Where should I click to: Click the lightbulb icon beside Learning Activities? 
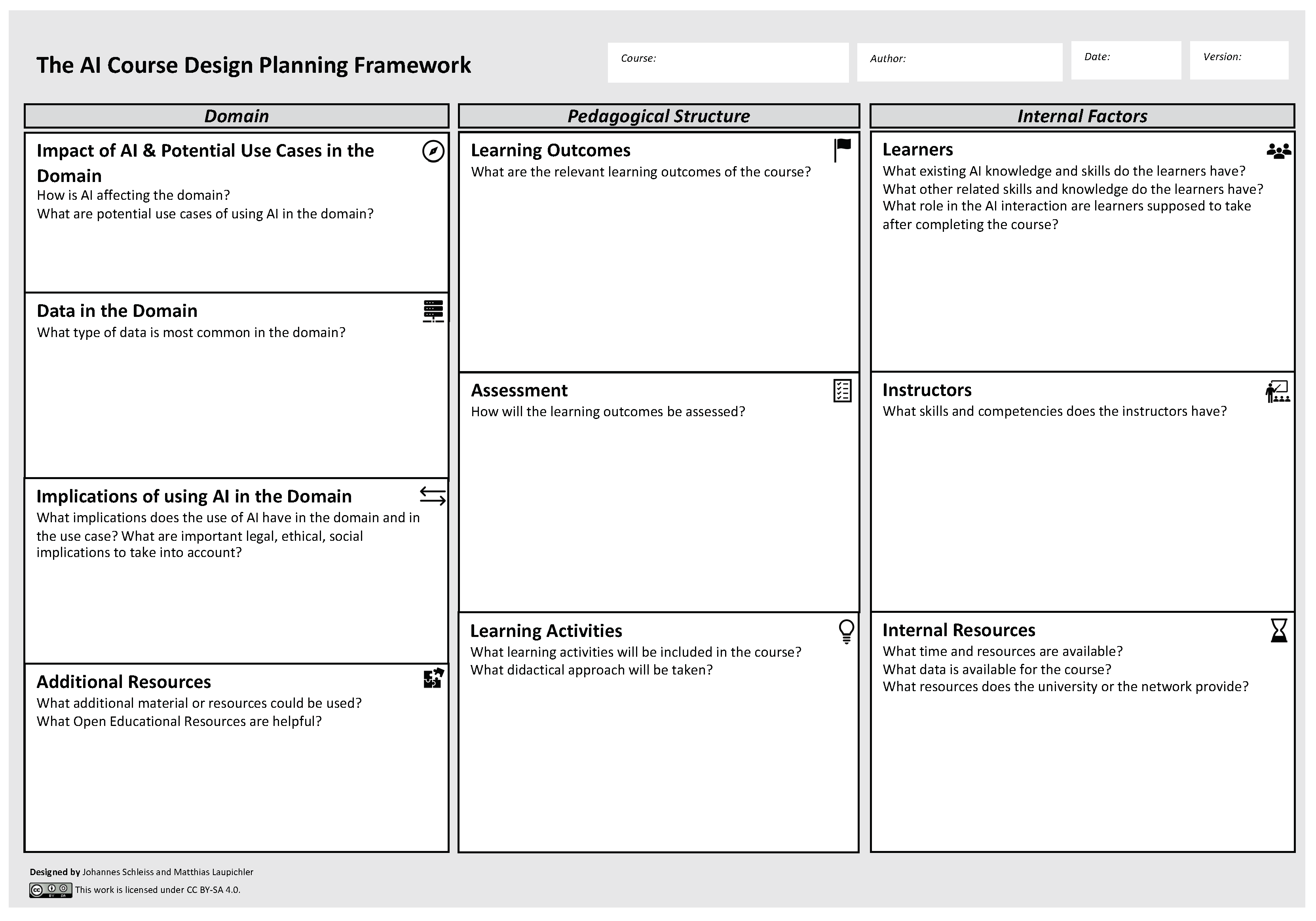846,631
